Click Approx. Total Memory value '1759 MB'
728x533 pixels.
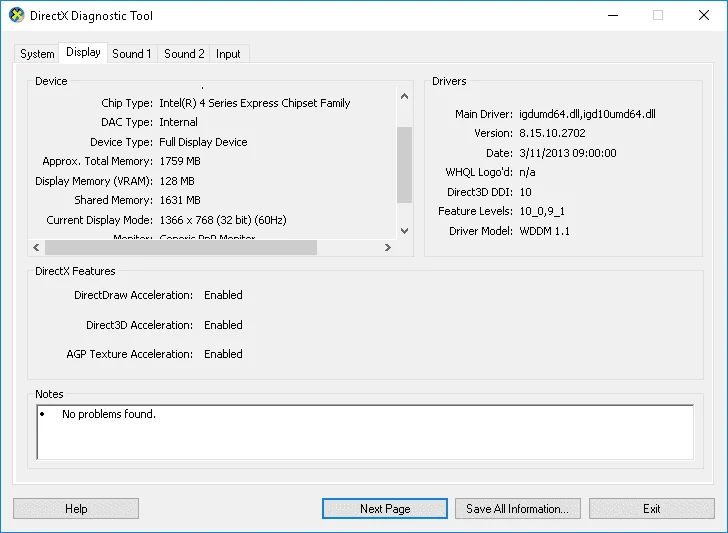point(180,161)
